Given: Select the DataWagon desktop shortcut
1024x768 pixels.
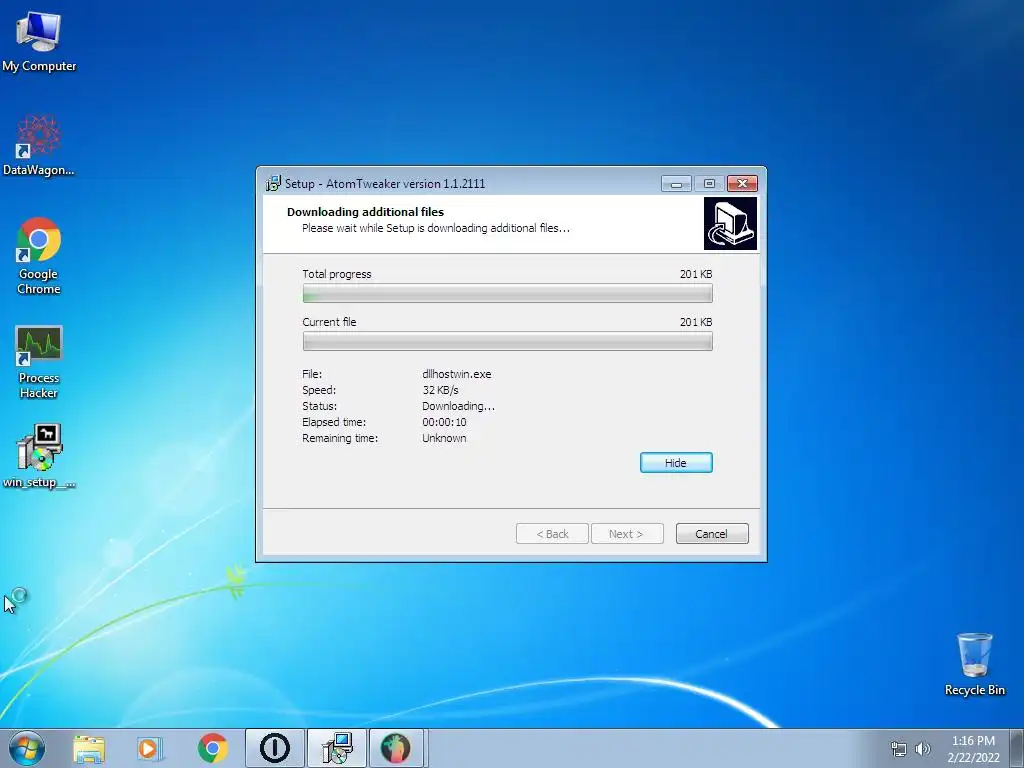Looking at the screenshot, I should pos(39,145).
